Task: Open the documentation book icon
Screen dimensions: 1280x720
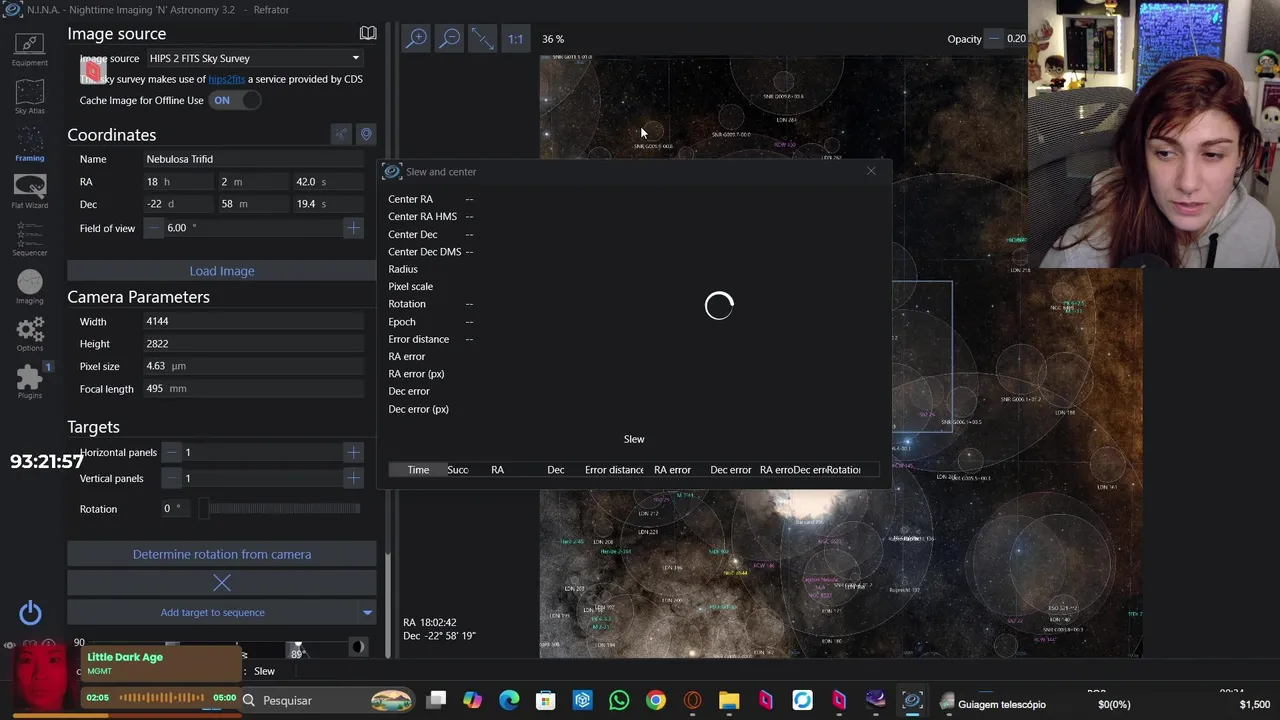Action: pyautogui.click(x=368, y=33)
